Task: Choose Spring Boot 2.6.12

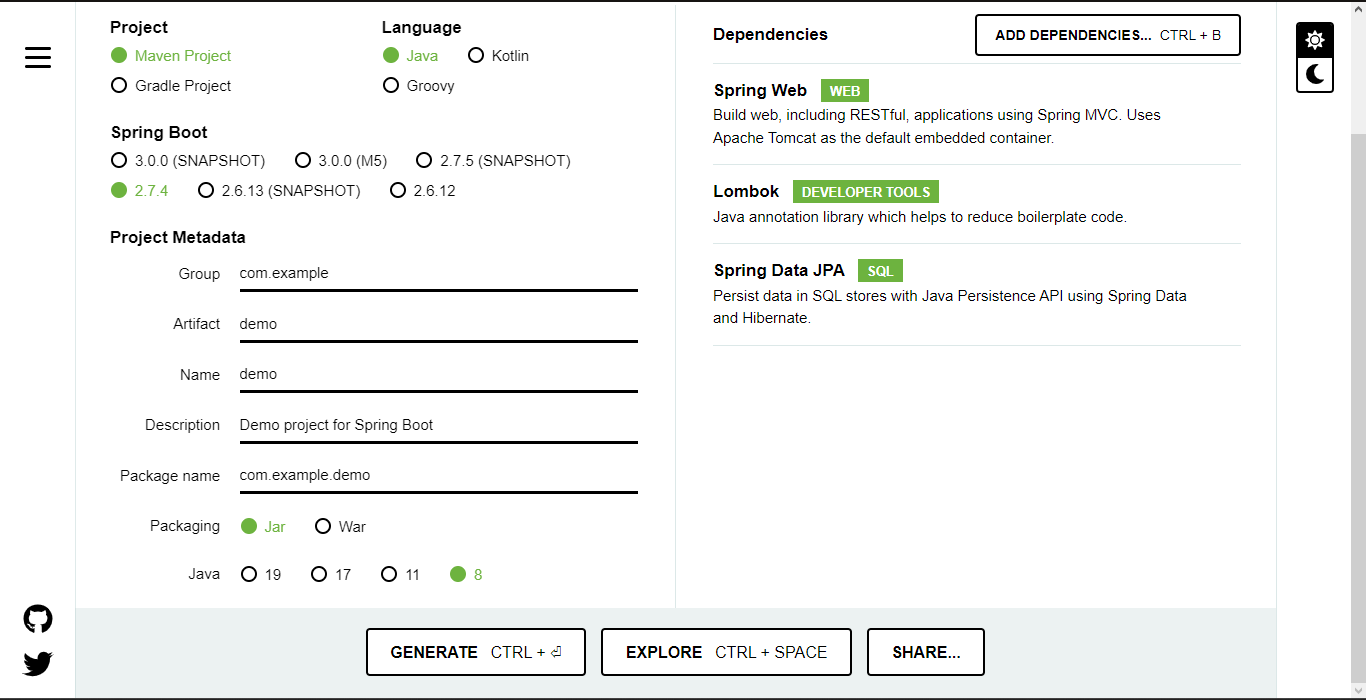Action: (x=423, y=190)
